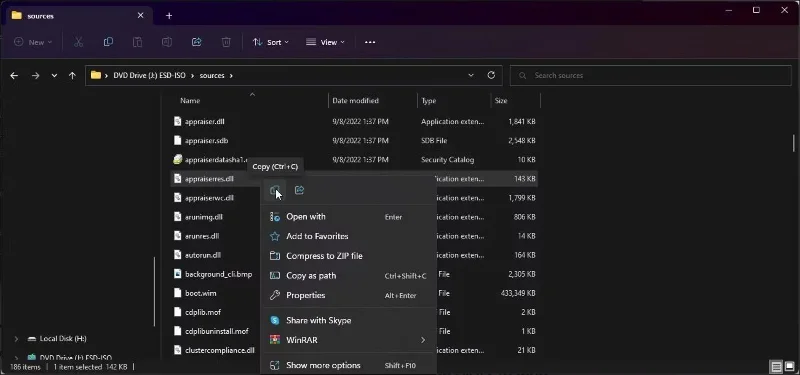Switch to details view layout icon
The image size is (800, 375).
(x=776, y=367)
